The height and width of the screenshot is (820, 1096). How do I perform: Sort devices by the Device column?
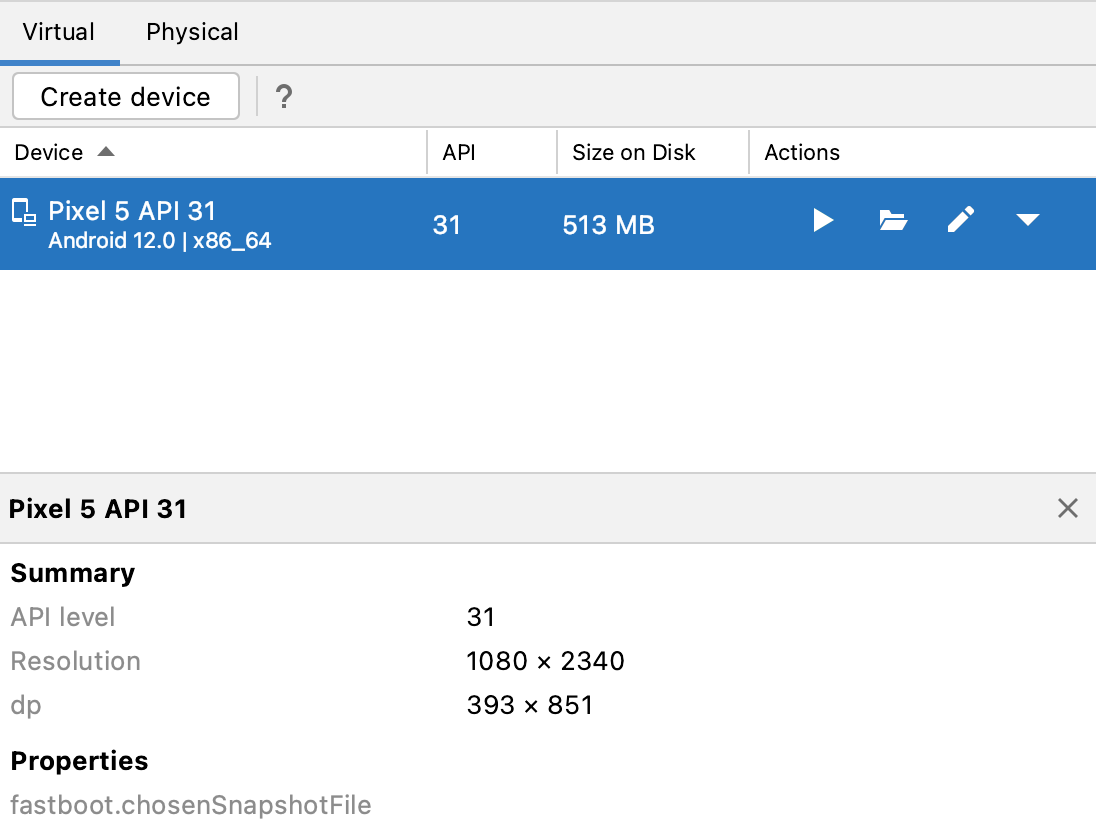49,152
